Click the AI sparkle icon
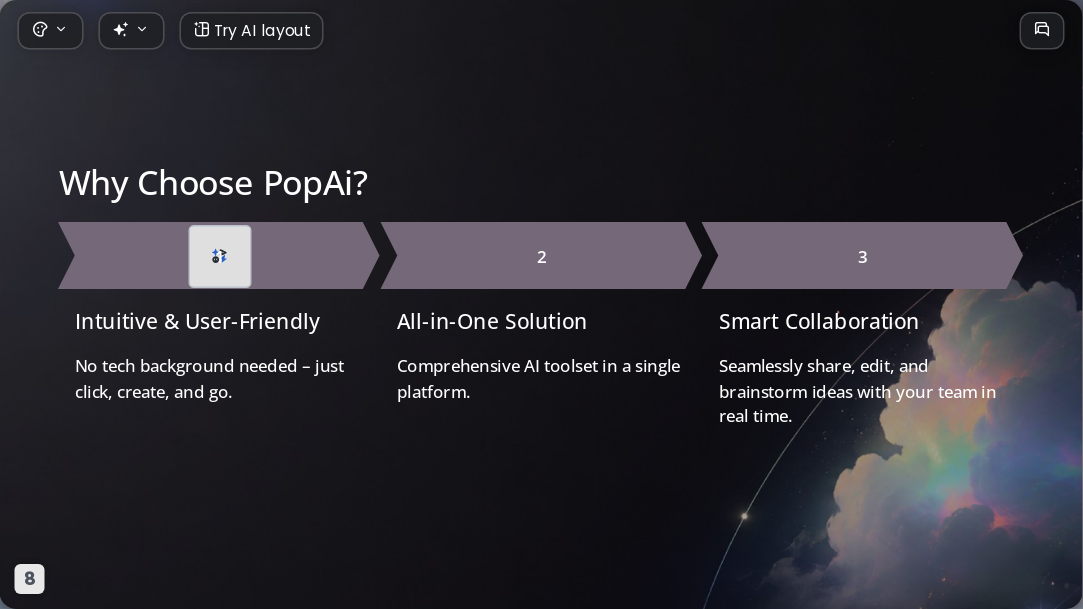Viewport: 1083px width, 609px height. point(121,30)
